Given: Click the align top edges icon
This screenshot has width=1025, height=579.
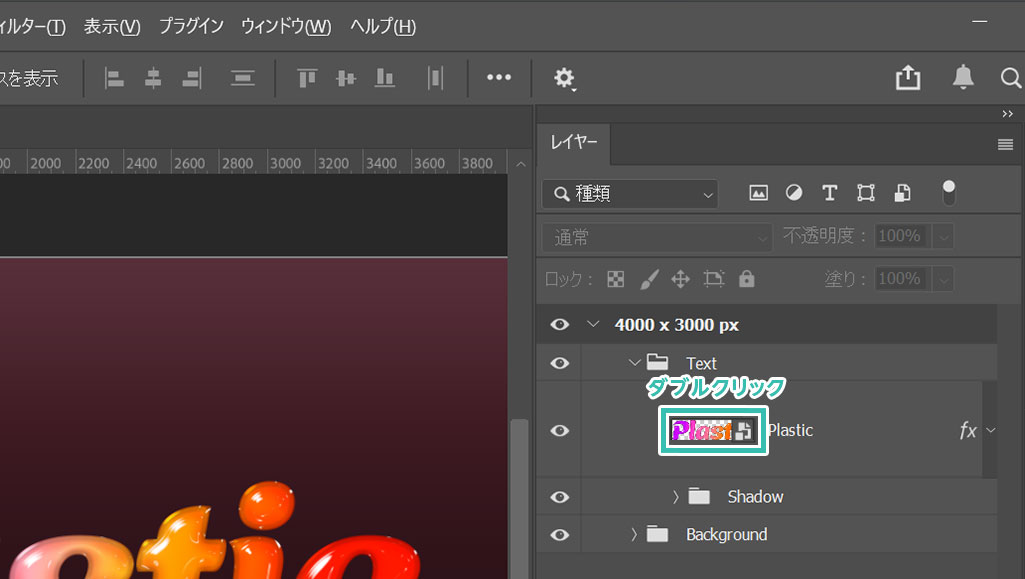Looking at the screenshot, I should pos(307,78).
